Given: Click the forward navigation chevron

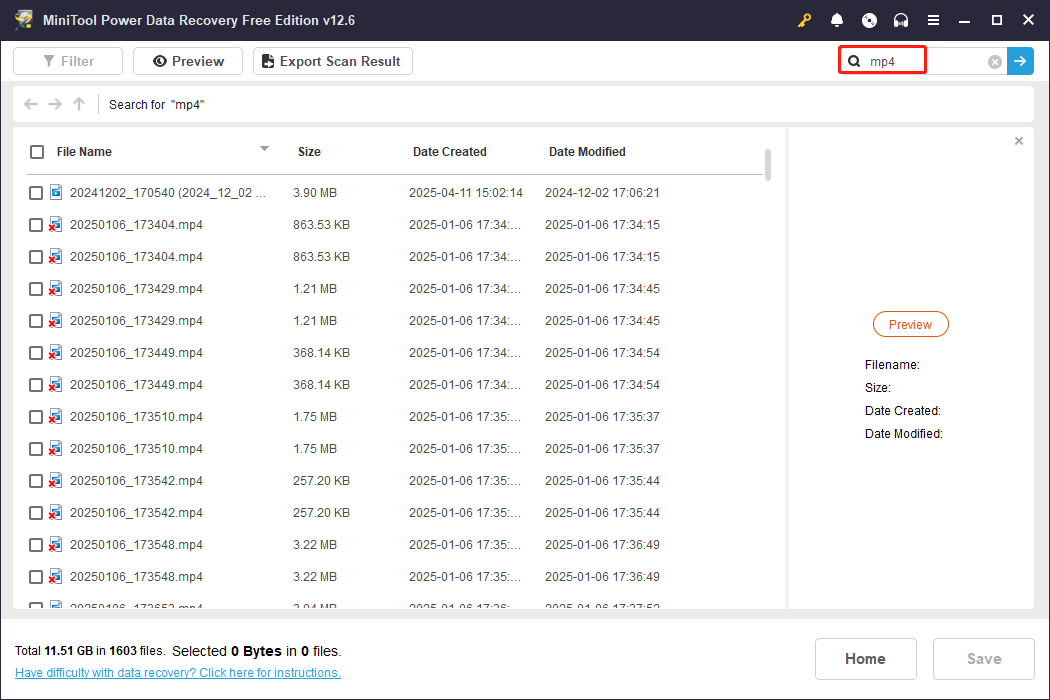Looking at the screenshot, I should 54,103.
